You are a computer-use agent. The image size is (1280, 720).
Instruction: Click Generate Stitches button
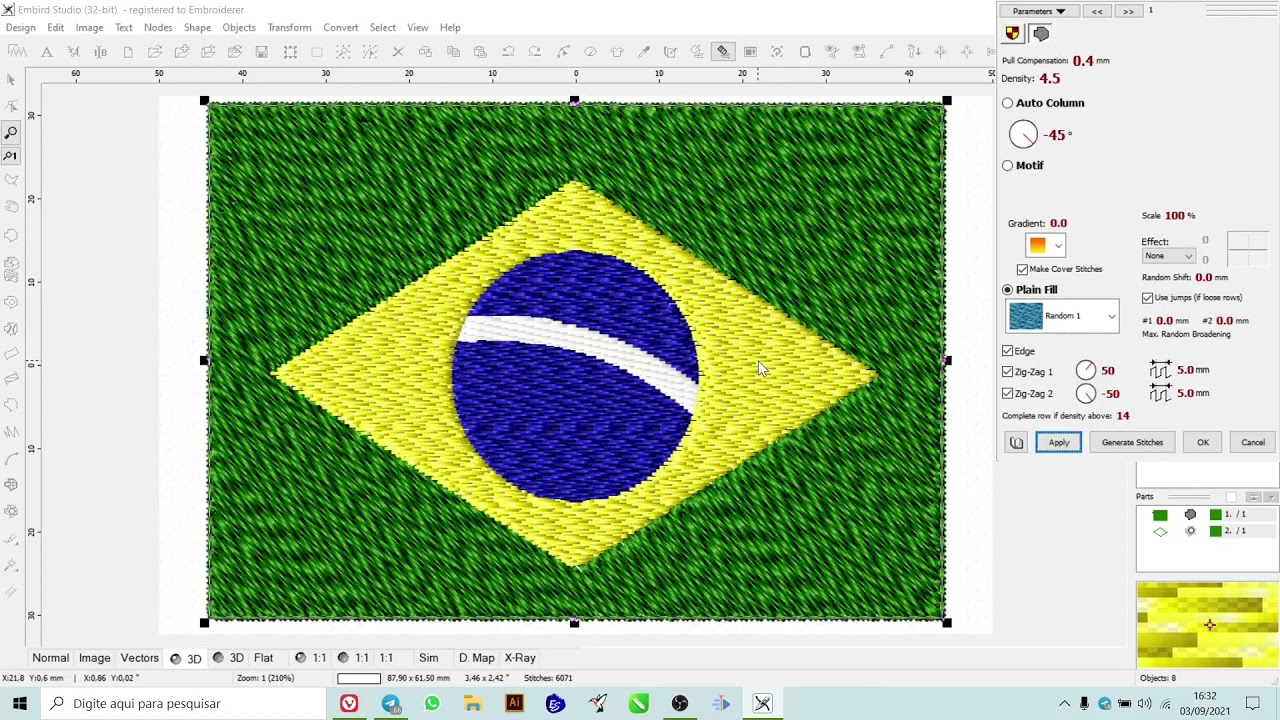coord(1132,442)
